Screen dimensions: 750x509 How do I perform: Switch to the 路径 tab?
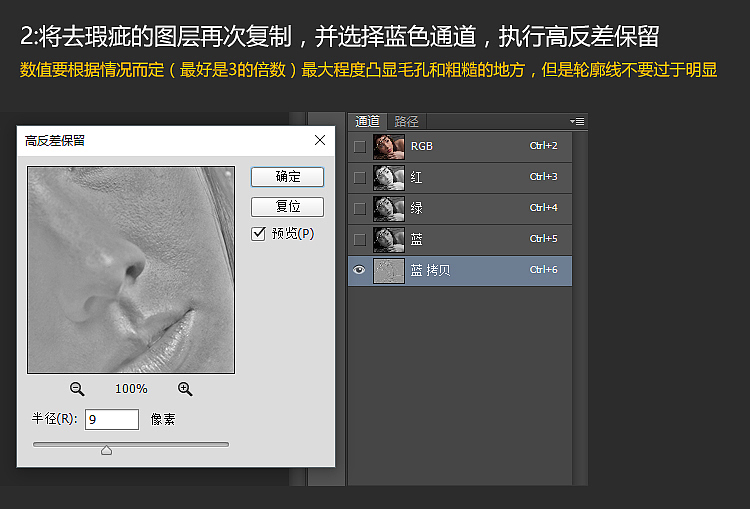pos(407,122)
